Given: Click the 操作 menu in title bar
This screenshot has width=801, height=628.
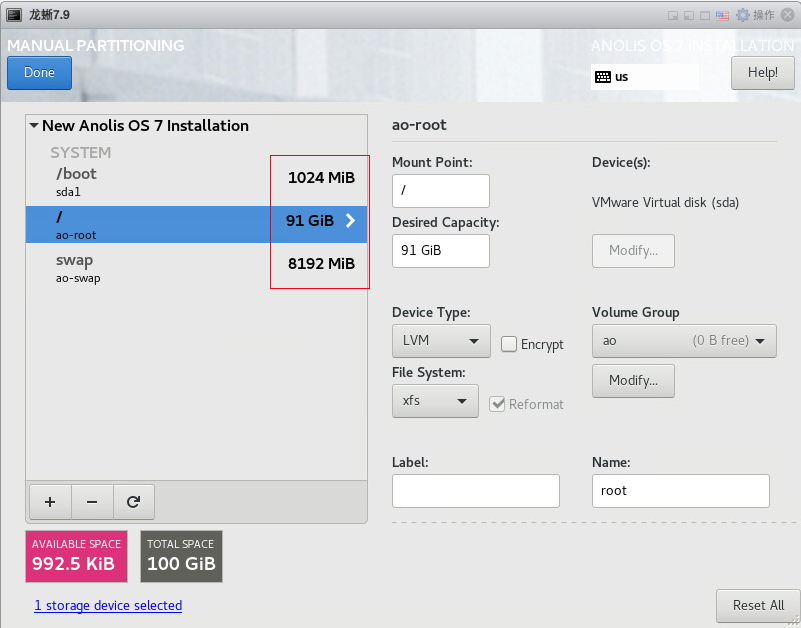Looking at the screenshot, I should click(763, 15).
